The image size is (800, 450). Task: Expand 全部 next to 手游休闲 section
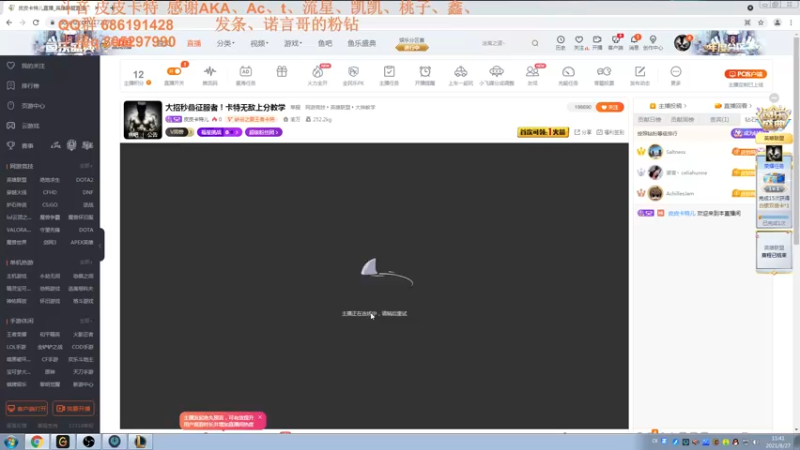coord(86,320)
